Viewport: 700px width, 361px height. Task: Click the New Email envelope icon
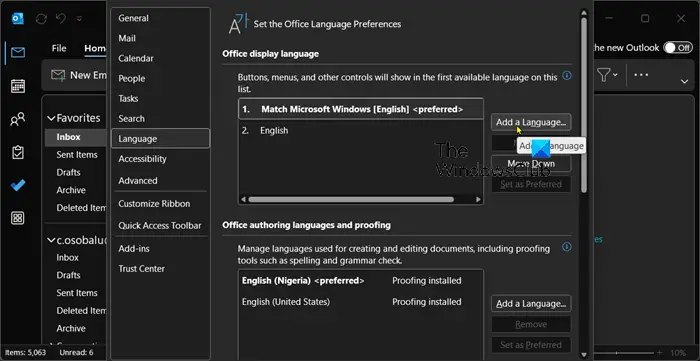click(58, 75)
